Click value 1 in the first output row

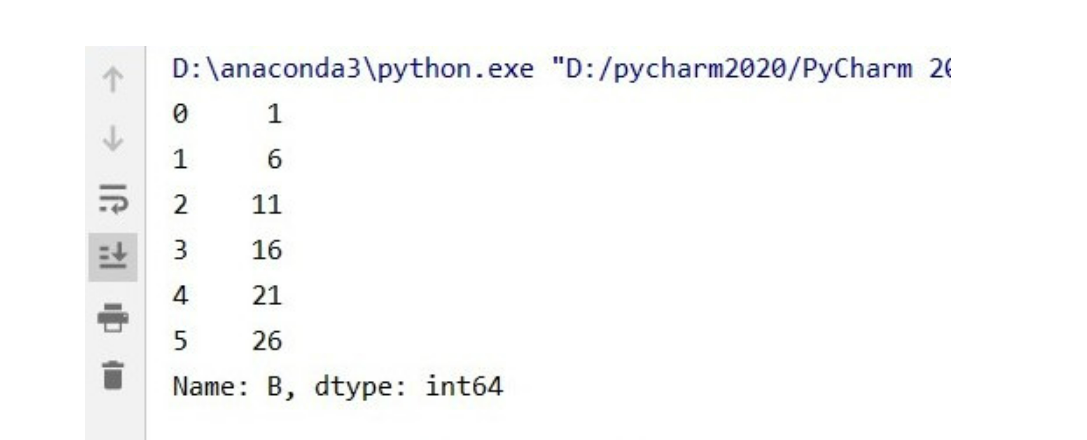pyautogui.click(x=274, y=116)
